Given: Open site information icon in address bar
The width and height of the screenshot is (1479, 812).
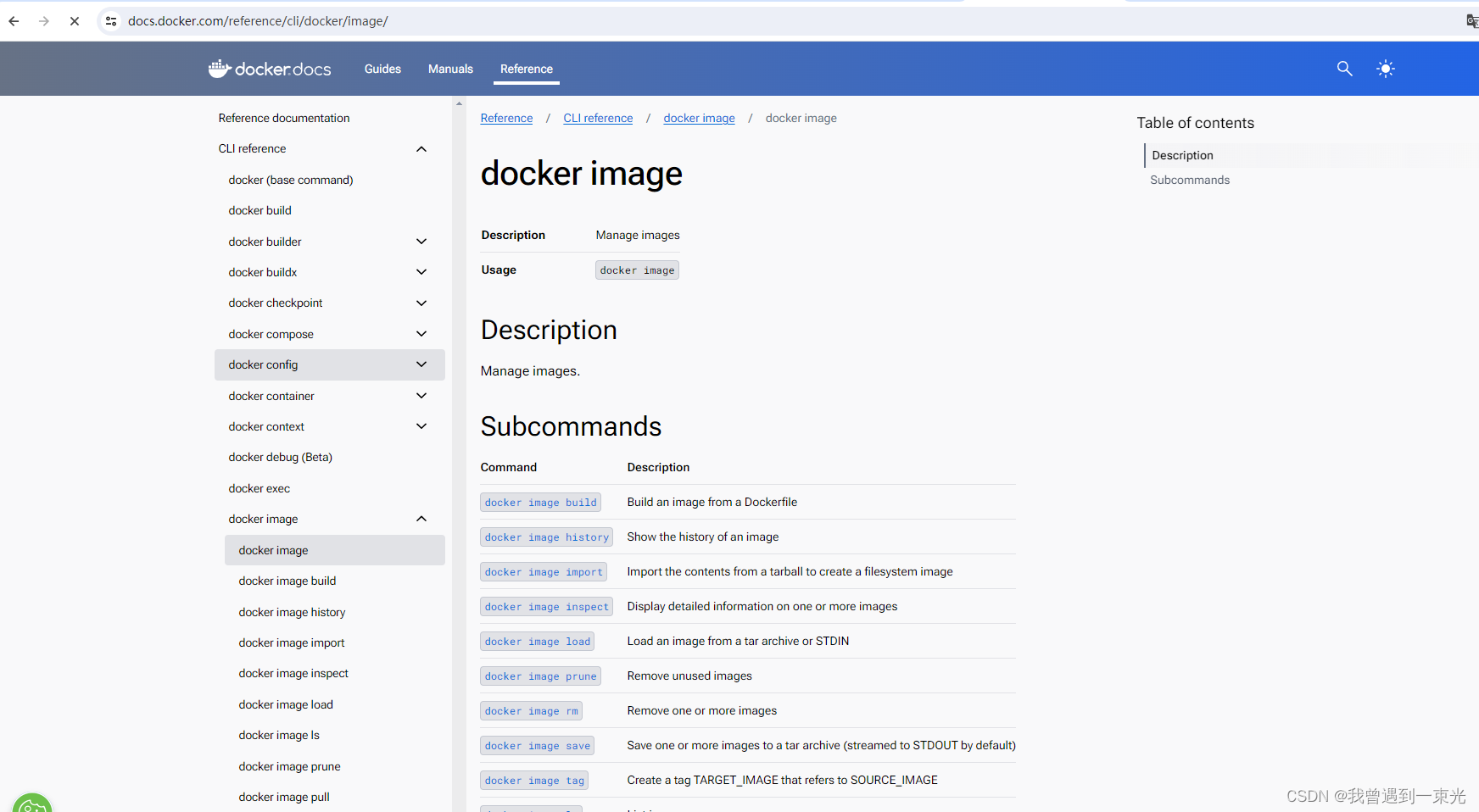Looking at the screenshot, I should coord(111,21).
